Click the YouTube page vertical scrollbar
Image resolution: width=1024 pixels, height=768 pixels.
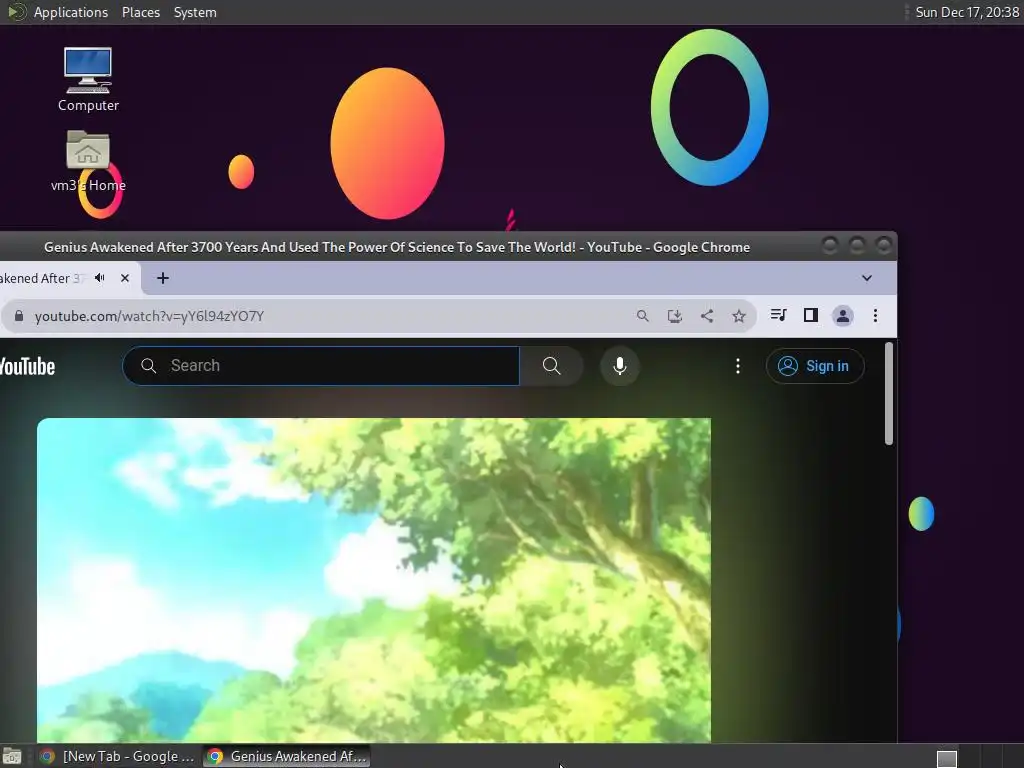click(888, 394)
